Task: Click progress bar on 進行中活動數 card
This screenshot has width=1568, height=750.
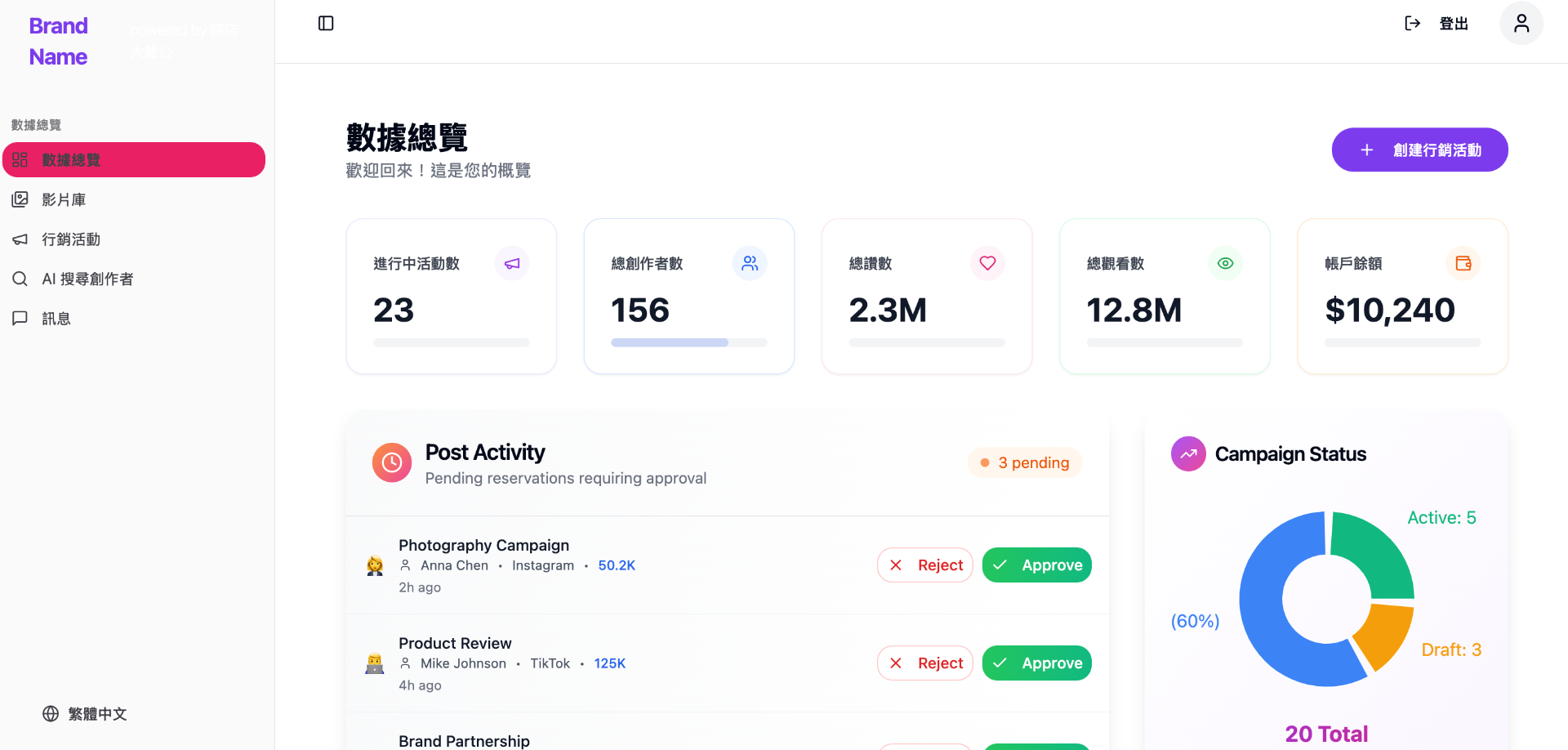Action: pyautogui.click(x=451, y=342)
